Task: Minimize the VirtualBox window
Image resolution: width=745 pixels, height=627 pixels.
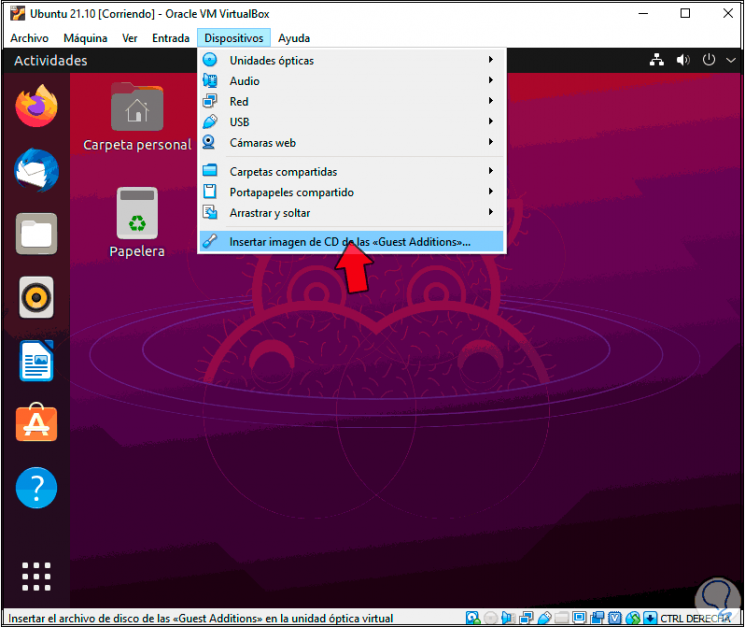Action: (643, 13)
